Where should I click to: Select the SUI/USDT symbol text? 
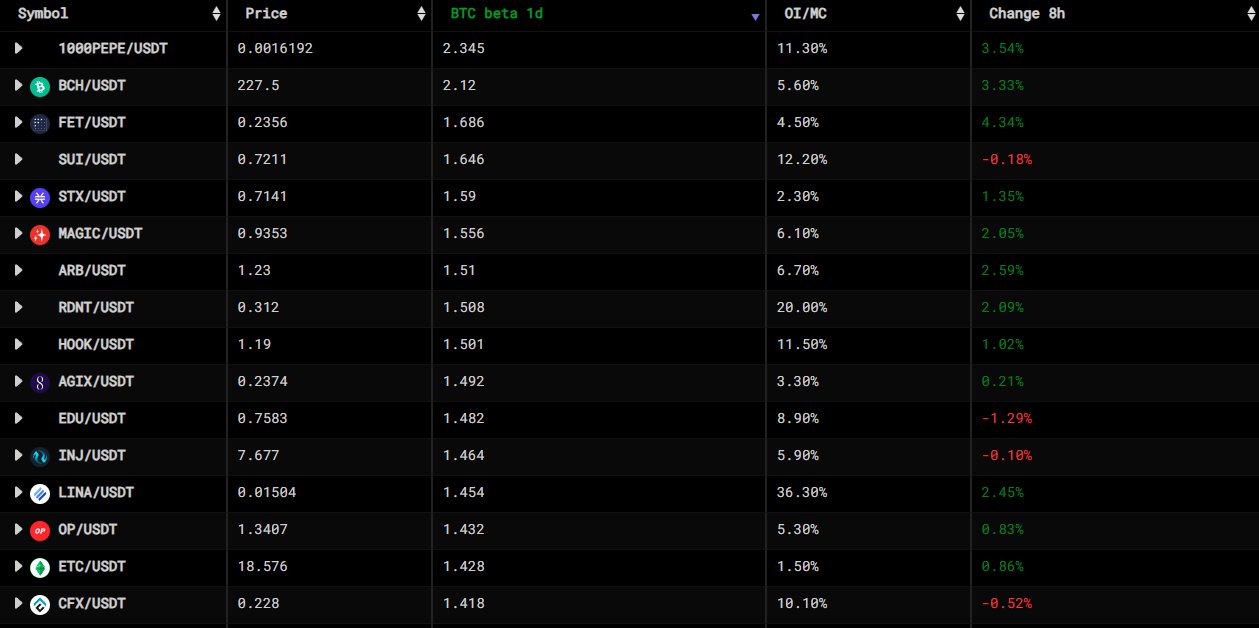(92, 159)
